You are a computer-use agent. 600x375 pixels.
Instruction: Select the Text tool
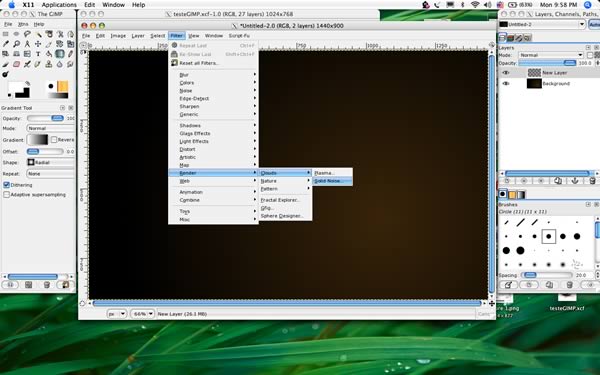pyautogui.click(x=38, y=54)
